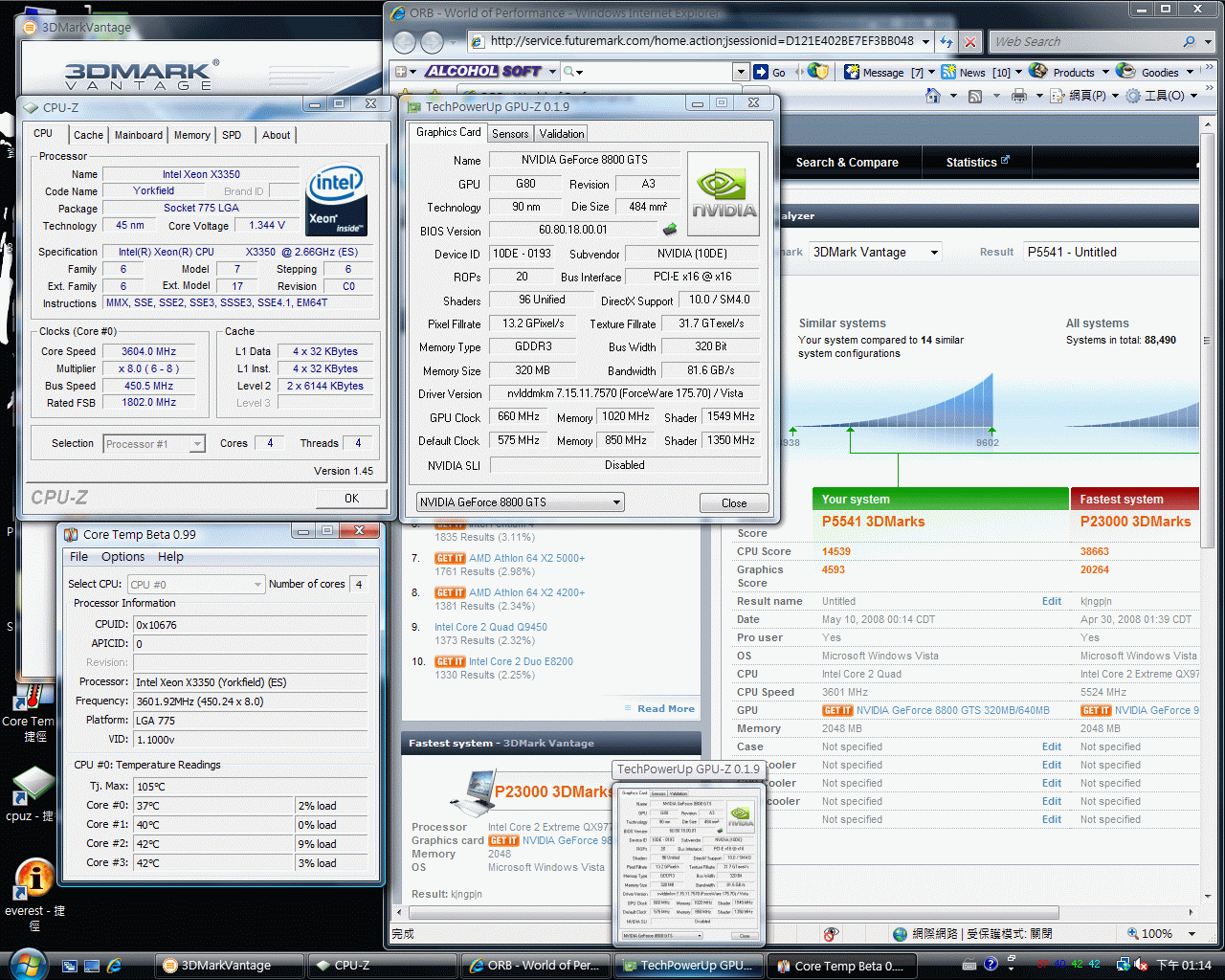This screenshot has width=1225, height=980.
Task: Open the IE Page (網頁) menu
Action: [1084, 96]
